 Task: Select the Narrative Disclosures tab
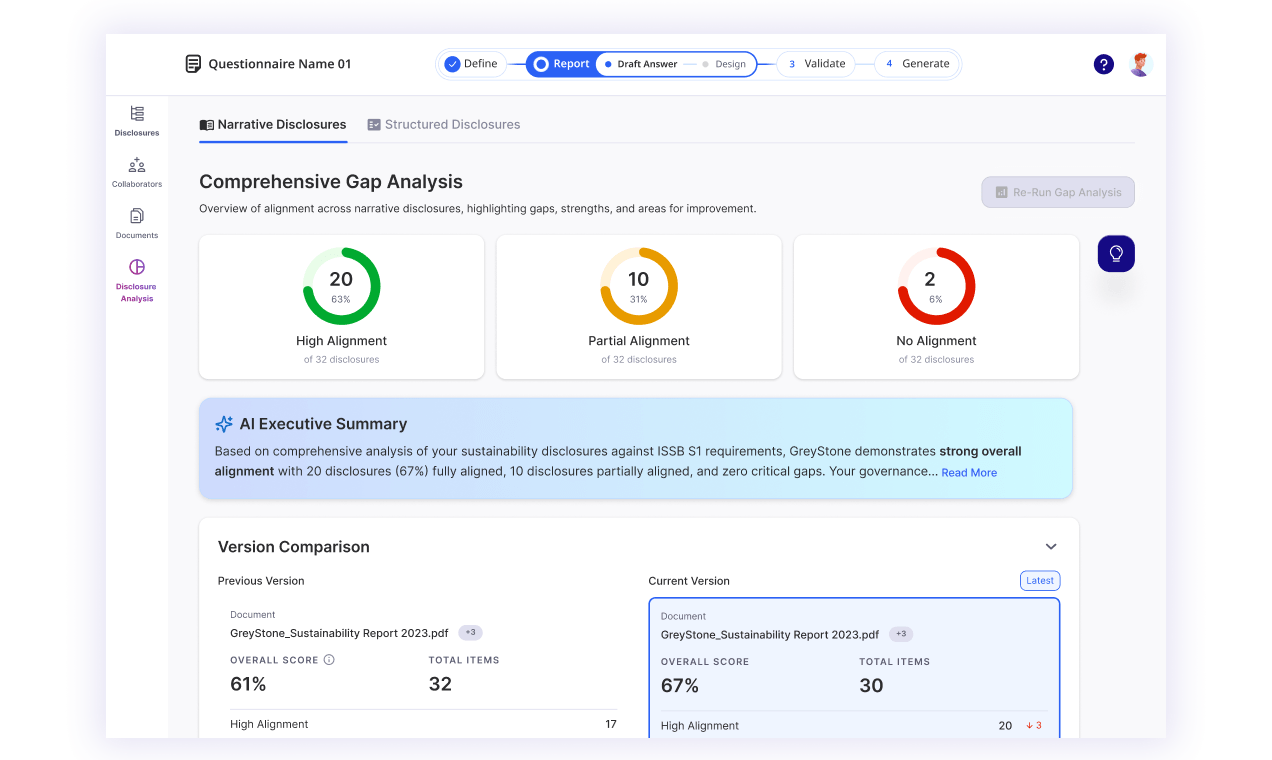(x=273, y=125)
